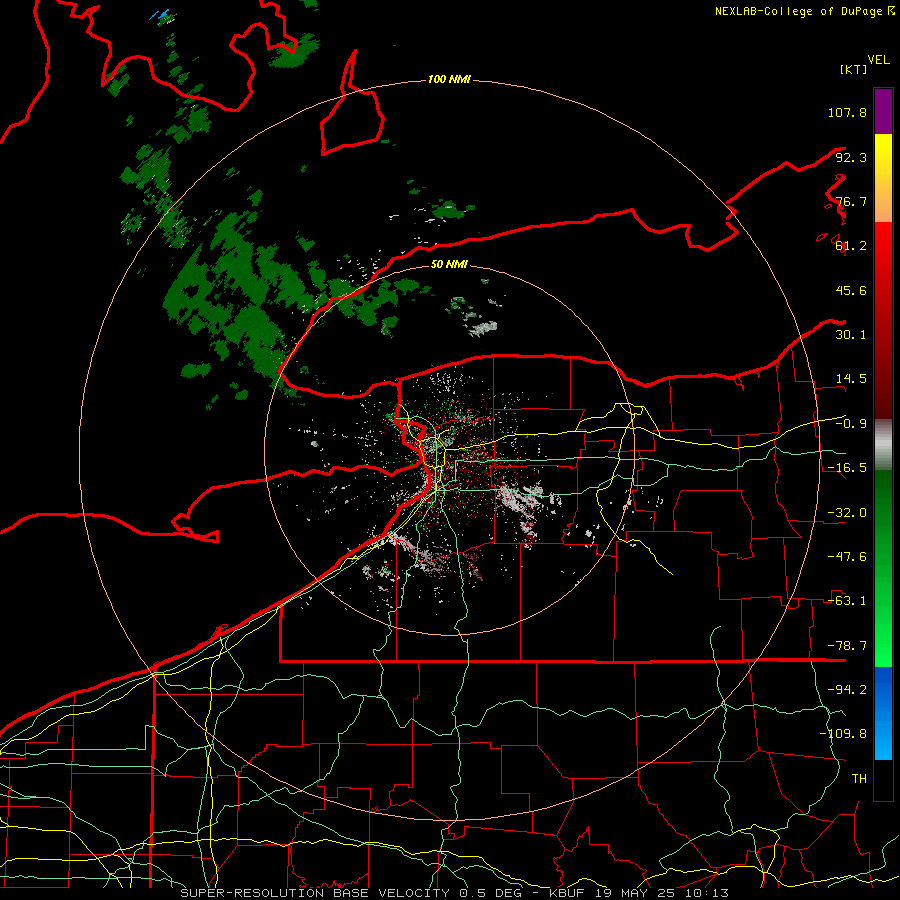Click the 'TH' legend label

coord(859,779)
